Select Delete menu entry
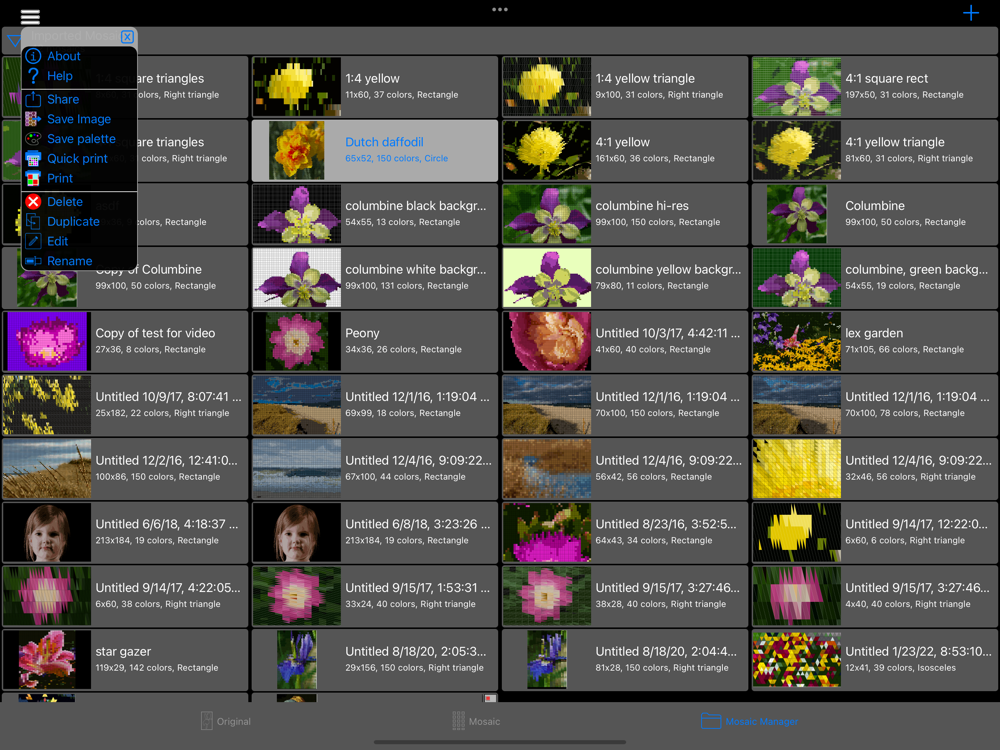 point(65,202)
